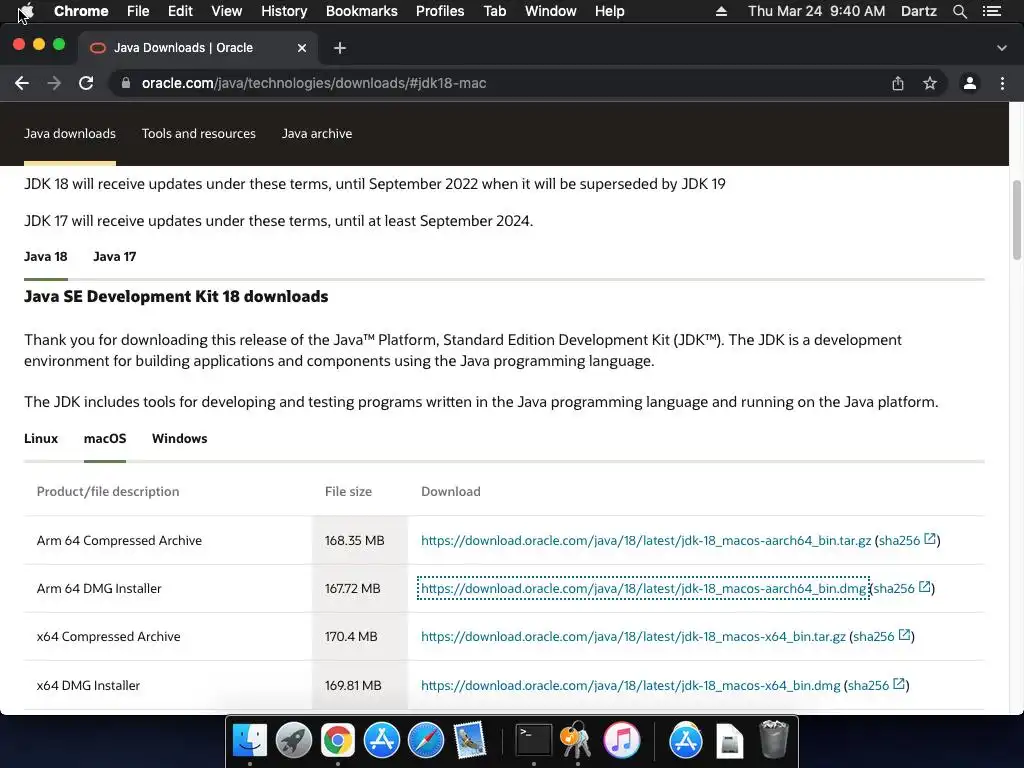Expand the tab search chevron
Viewport: 1024px width, 768px height.
pyautogui.click(x=1002, y=48)
